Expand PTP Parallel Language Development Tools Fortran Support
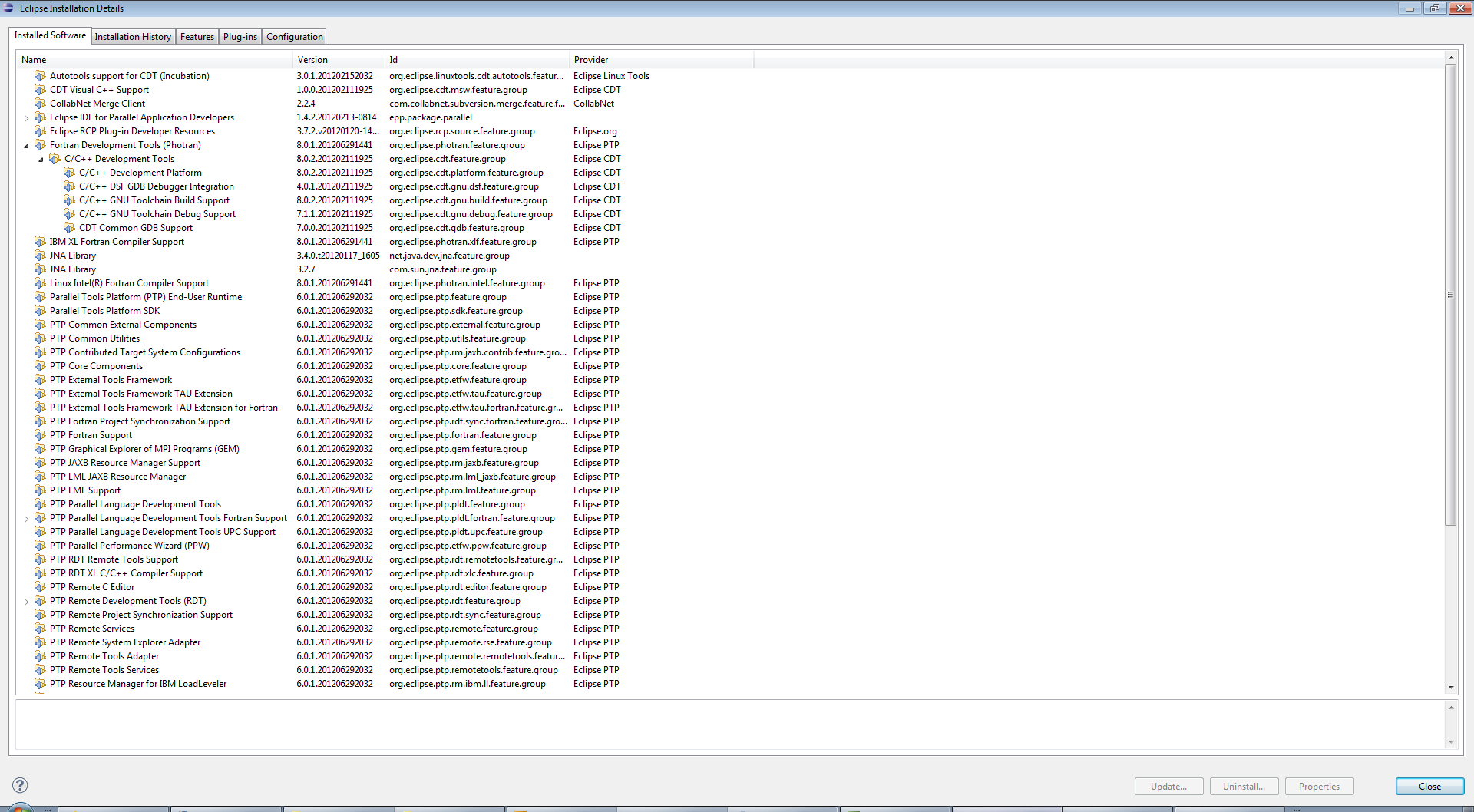This screenshot has height=812, width=1474. 26,519
